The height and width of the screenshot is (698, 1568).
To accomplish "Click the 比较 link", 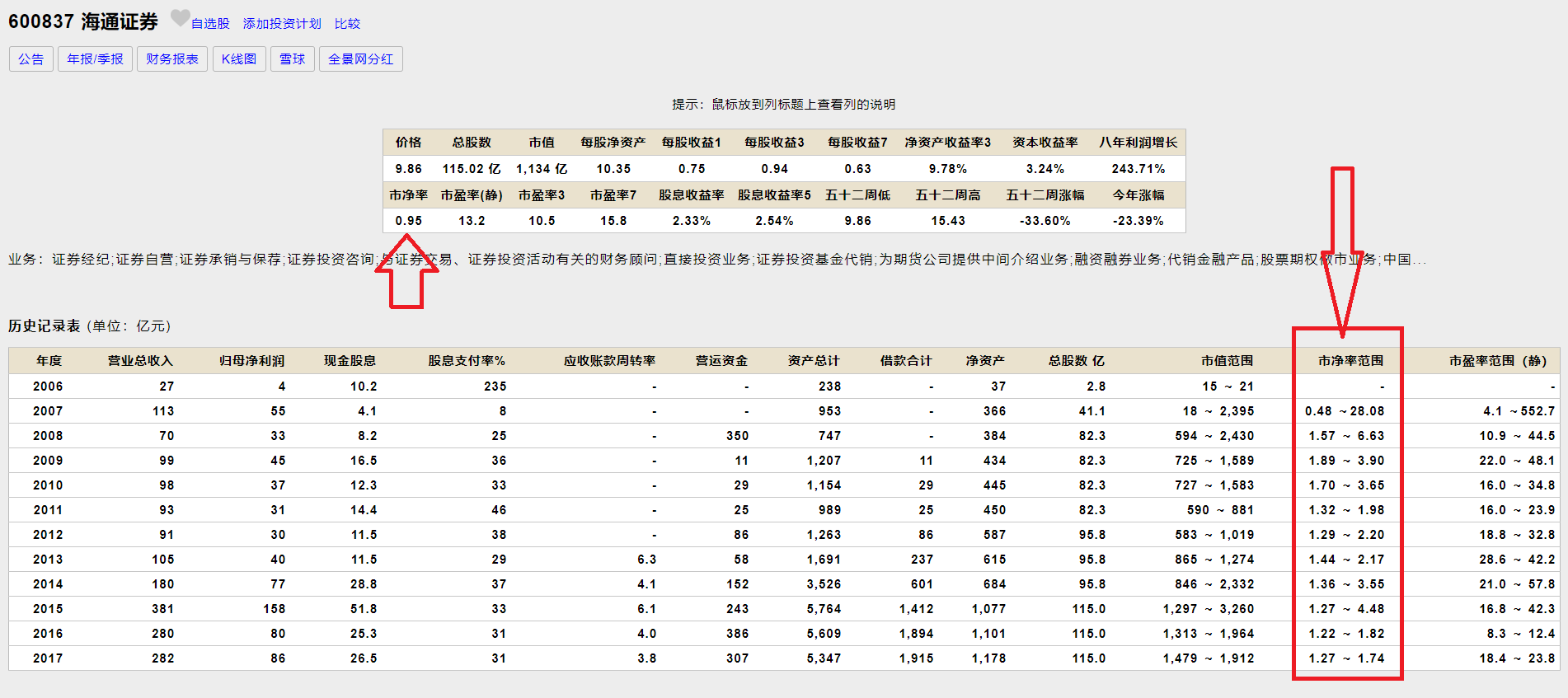I will pyautogui.click(x=347, y=24).
